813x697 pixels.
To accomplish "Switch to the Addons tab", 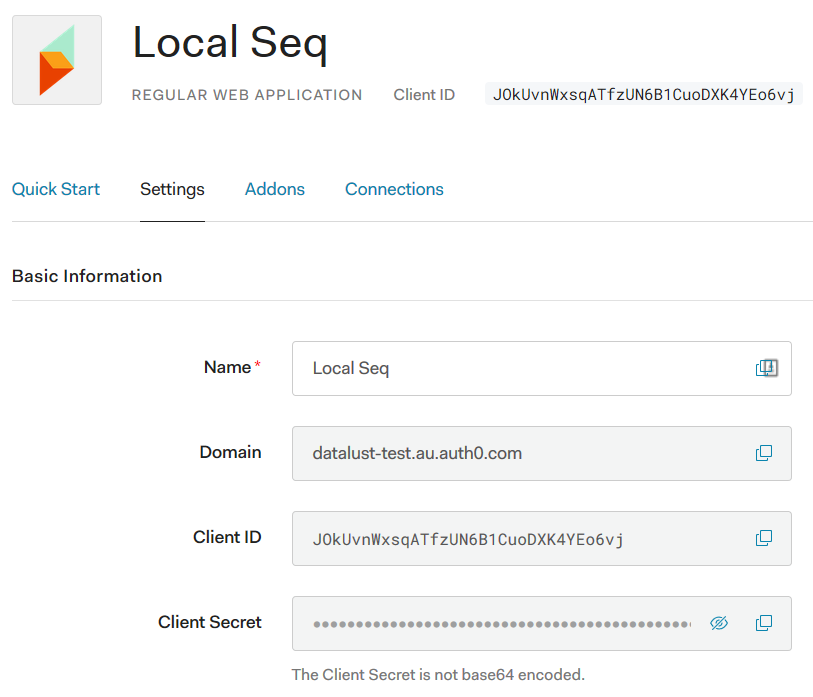I will click(x=275, y=189).
